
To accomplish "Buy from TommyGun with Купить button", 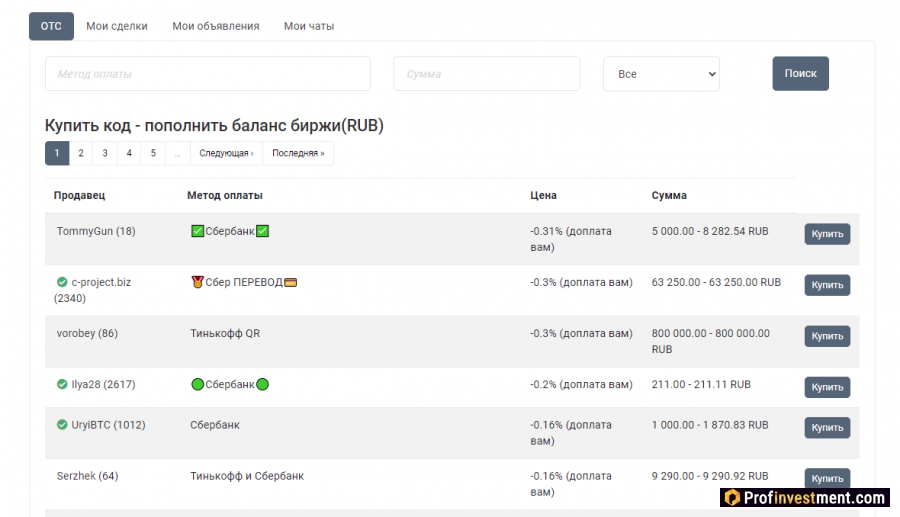I will (827, 234).
